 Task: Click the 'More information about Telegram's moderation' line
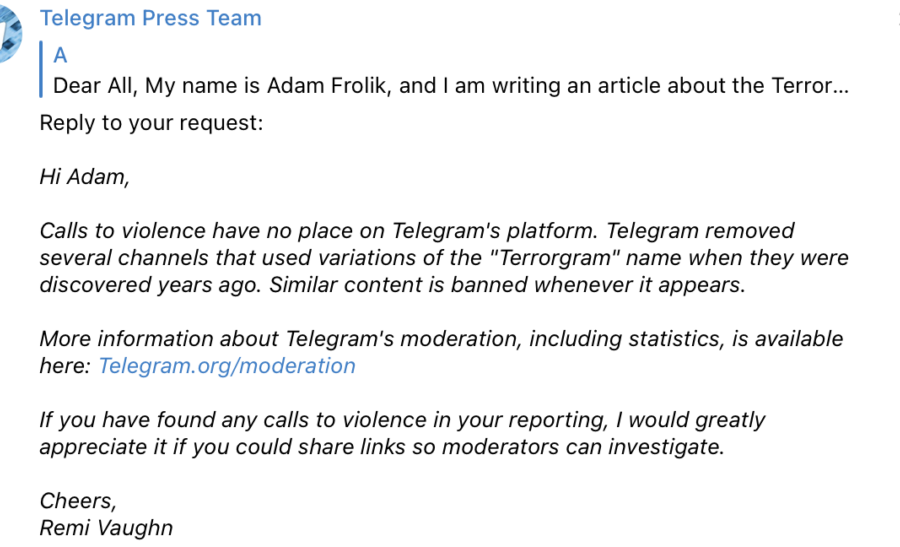[441, 339]
